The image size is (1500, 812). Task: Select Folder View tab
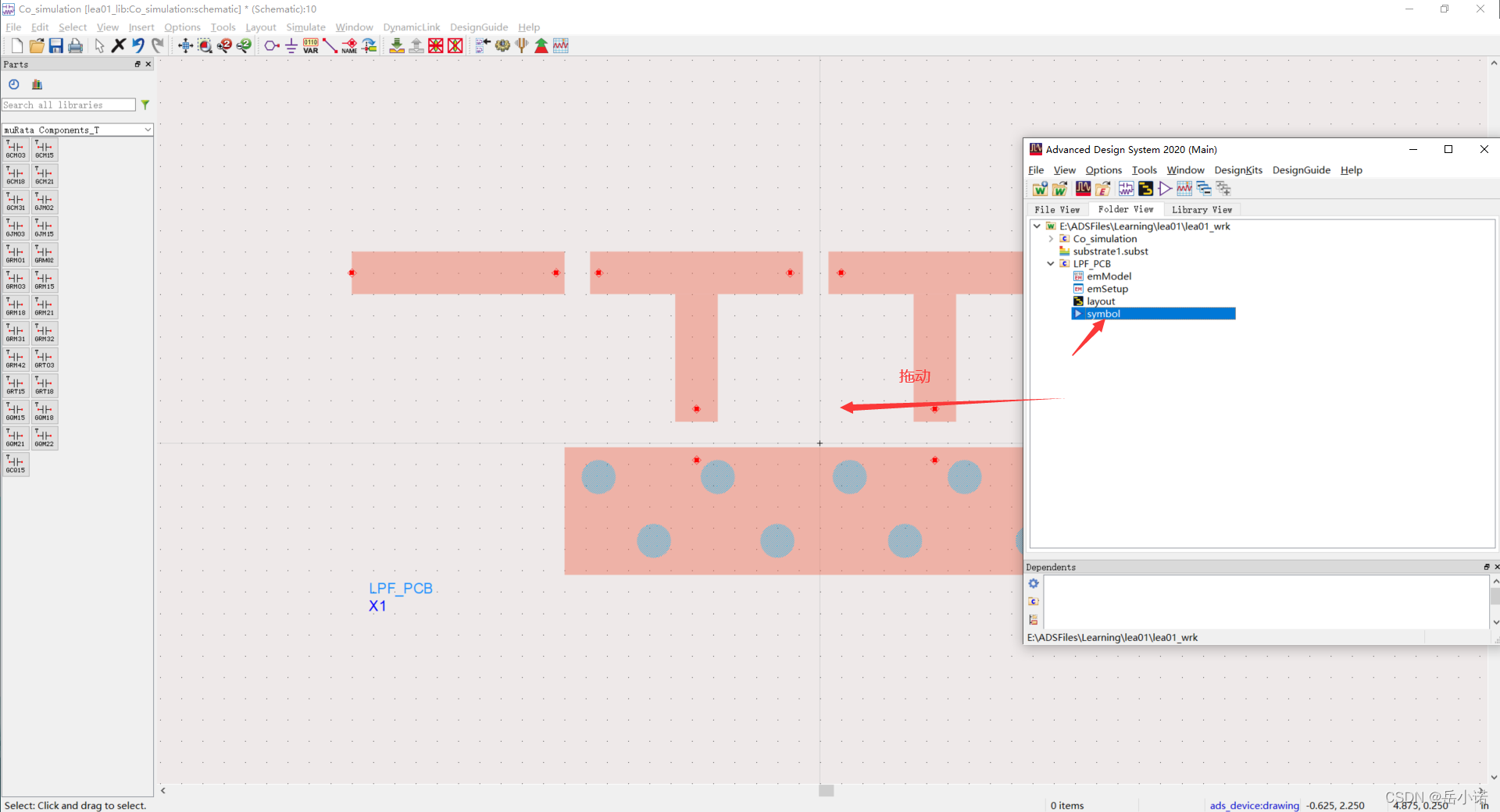click(1126, 209)
